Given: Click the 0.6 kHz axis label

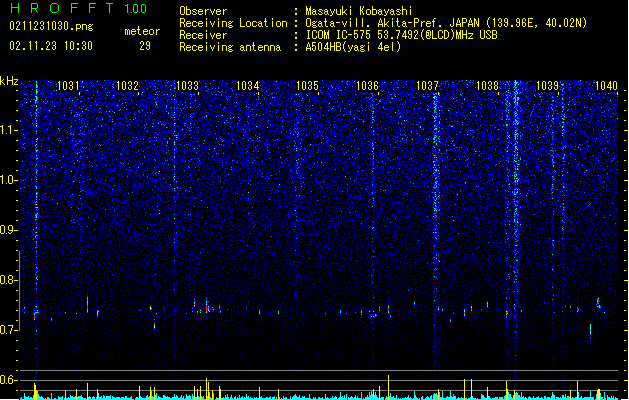Looking at the screenshot, I should click(9, 380).
